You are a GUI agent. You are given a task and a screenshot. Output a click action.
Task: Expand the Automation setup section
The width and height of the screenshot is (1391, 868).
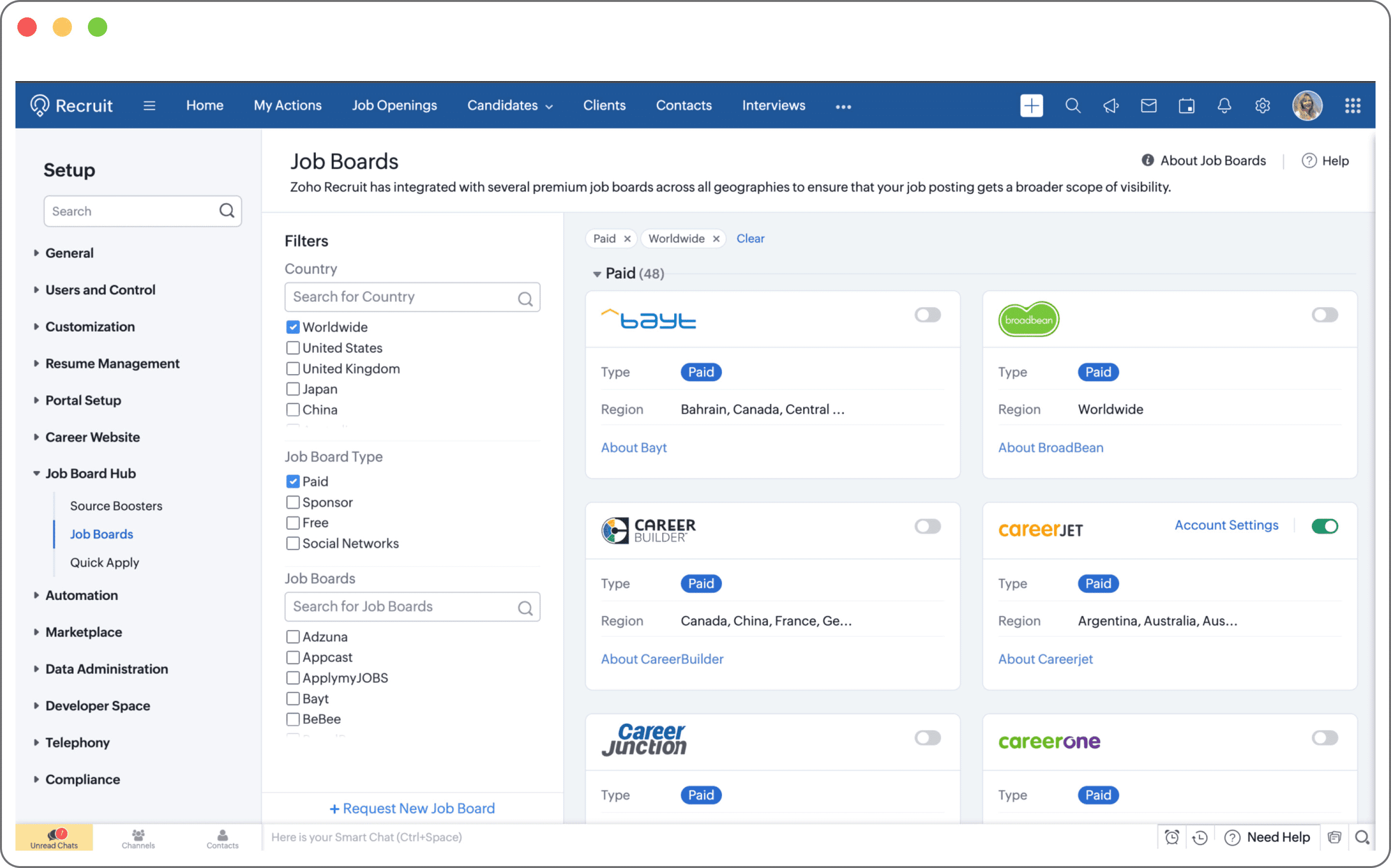[82, 595]
